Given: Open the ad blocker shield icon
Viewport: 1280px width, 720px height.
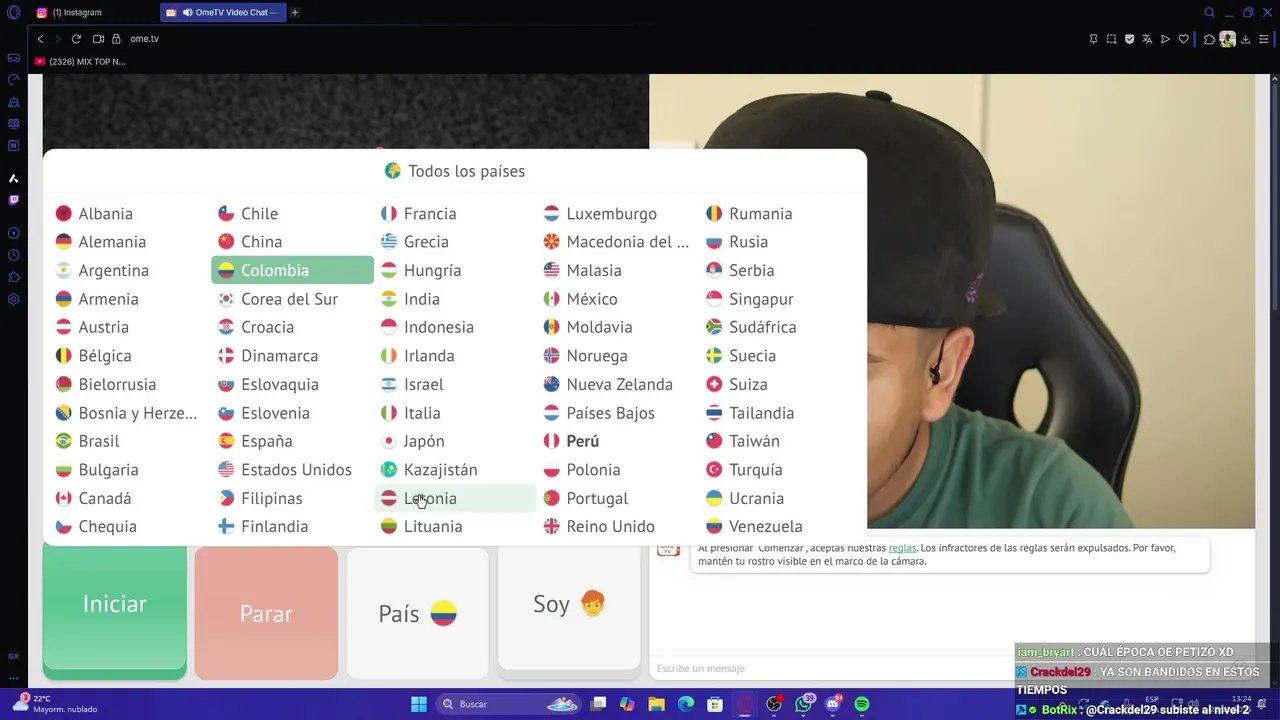Looking at the screenshot, I should coord(1129,39).
